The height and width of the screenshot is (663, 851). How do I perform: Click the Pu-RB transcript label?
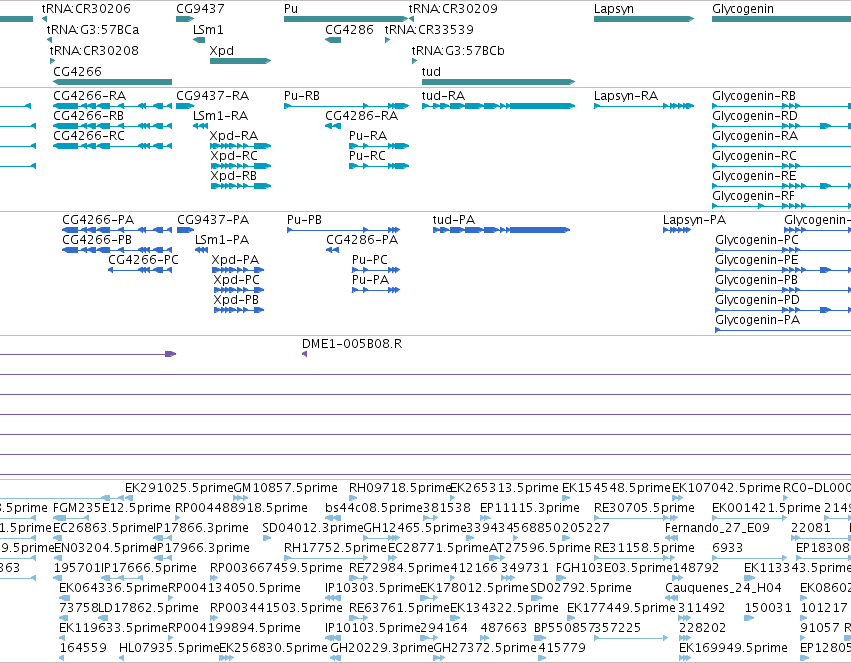(x=302, y=96)
